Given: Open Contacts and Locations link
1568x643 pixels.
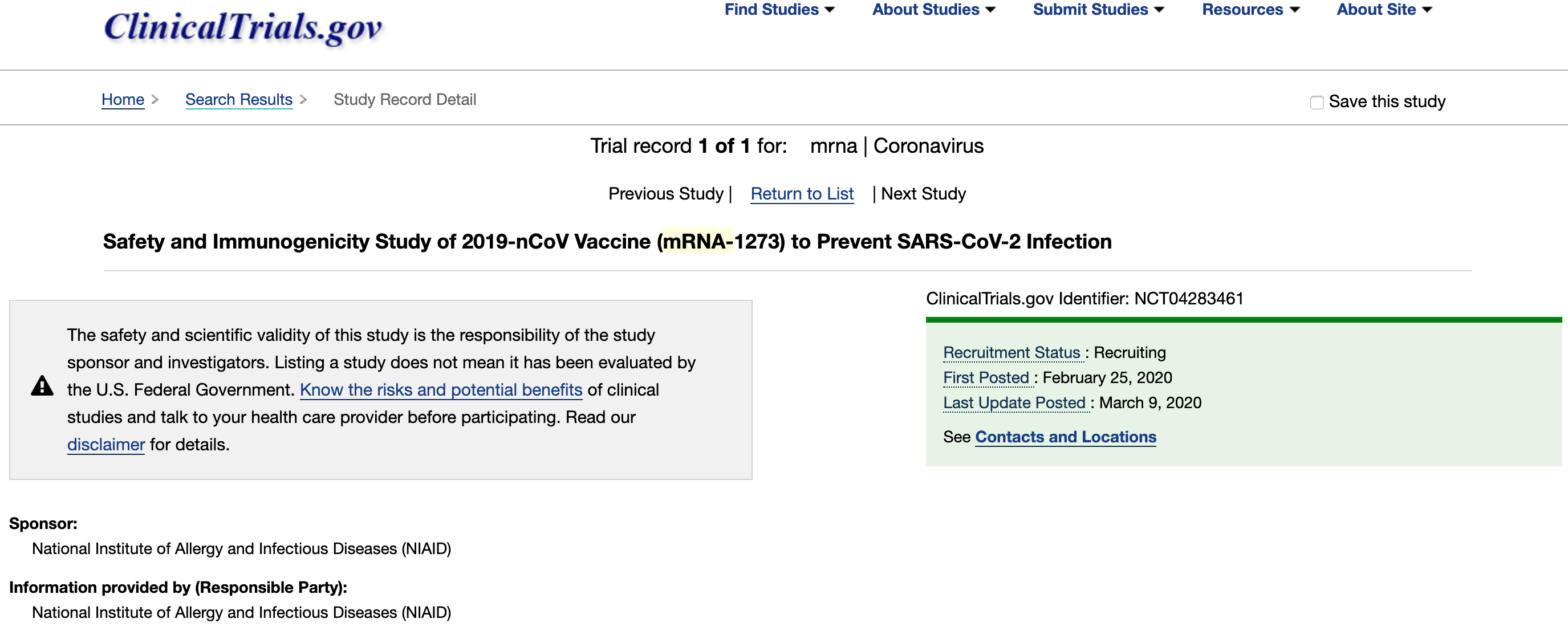Looking at the screenshot, I should 1065,436.
